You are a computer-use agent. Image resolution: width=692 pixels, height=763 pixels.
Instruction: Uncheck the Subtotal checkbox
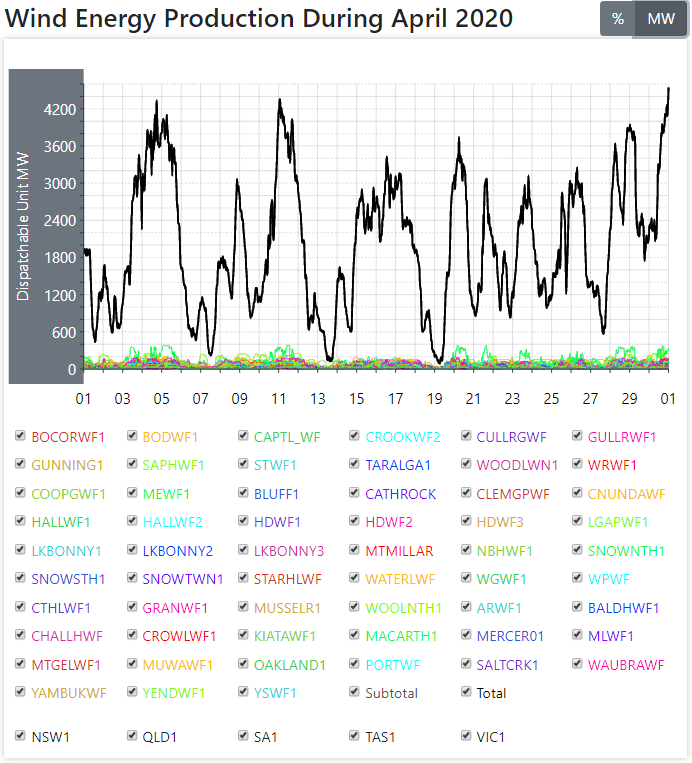coord(356,692)
